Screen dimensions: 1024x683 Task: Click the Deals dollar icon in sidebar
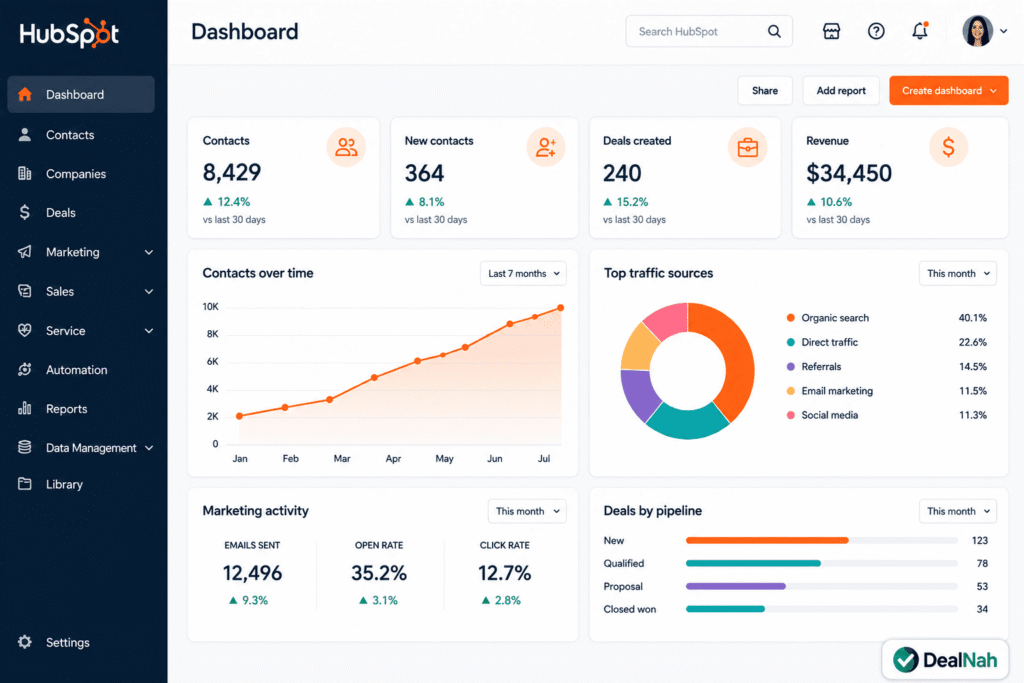pyautogui.click(x=25, y=212)
